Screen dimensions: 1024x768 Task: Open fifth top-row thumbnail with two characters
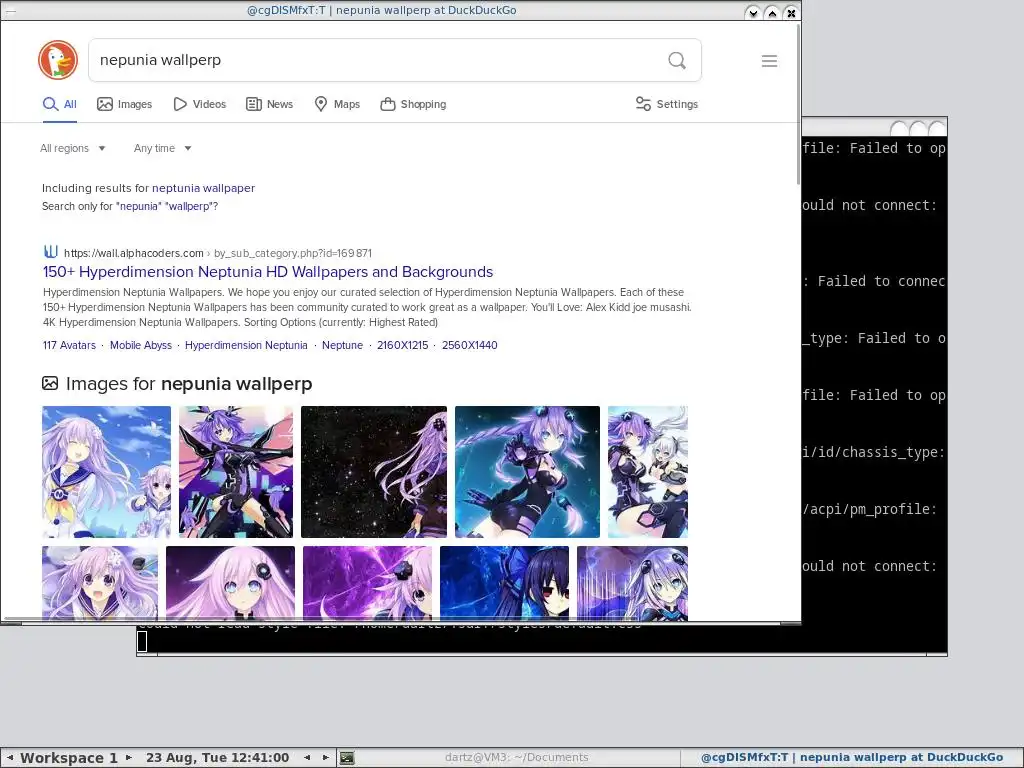(648, 472)
